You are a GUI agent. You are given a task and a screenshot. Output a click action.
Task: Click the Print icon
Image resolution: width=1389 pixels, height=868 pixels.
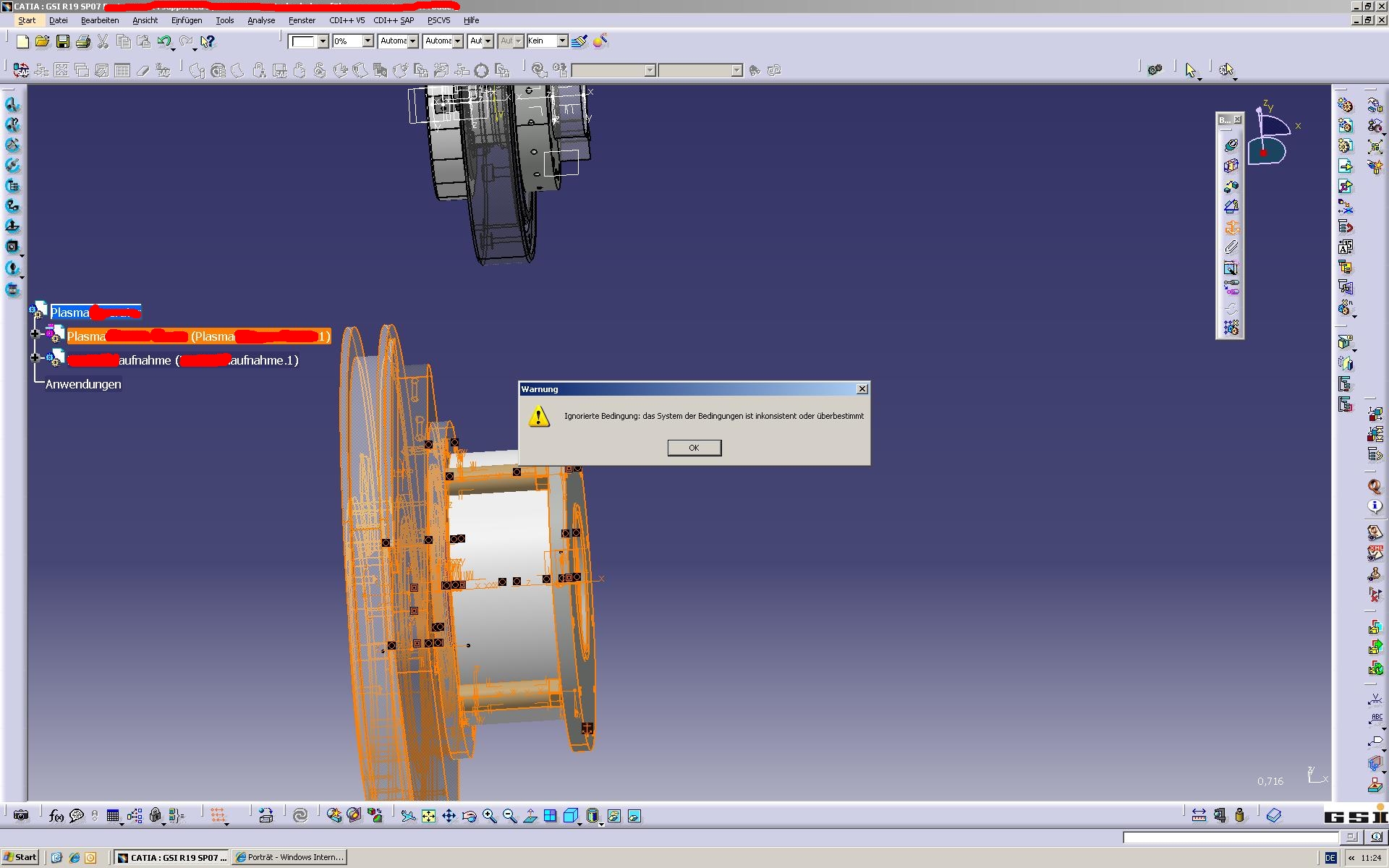83,41
